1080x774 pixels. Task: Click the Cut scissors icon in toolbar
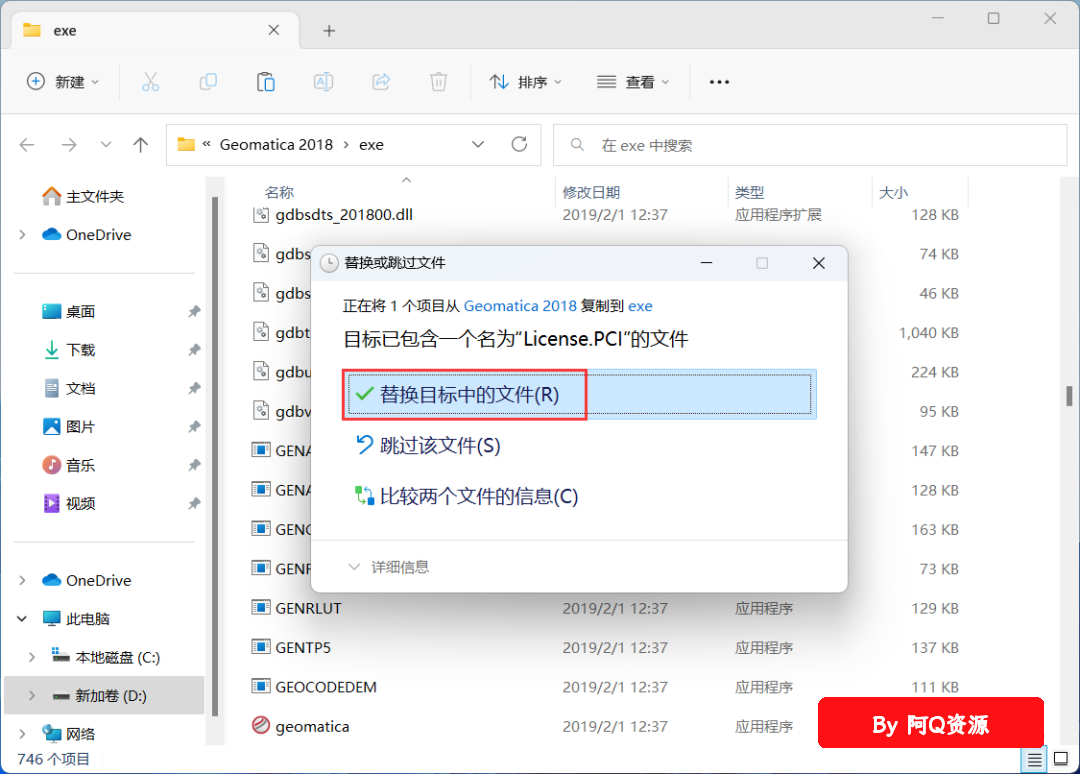[x=150, y=82]
